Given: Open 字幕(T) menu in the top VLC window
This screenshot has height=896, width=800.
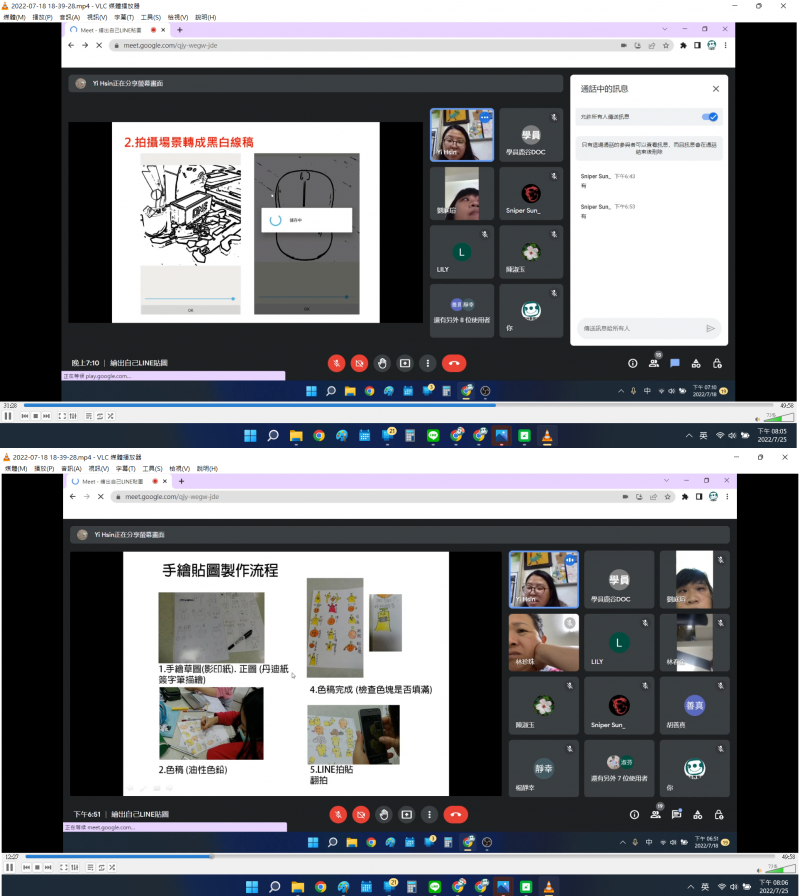Looking at the screenshot, I should click(125, 17).
